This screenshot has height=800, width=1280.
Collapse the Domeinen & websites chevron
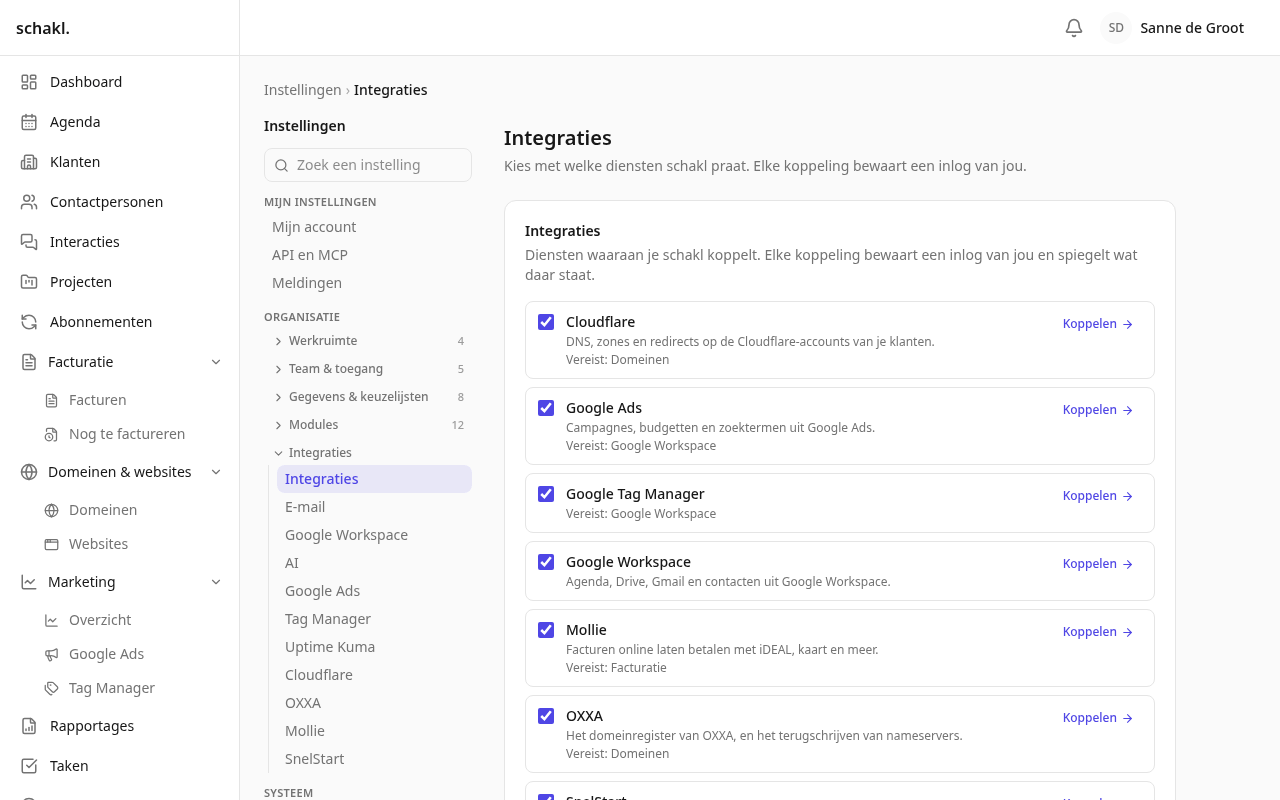(x=216, y=472)
